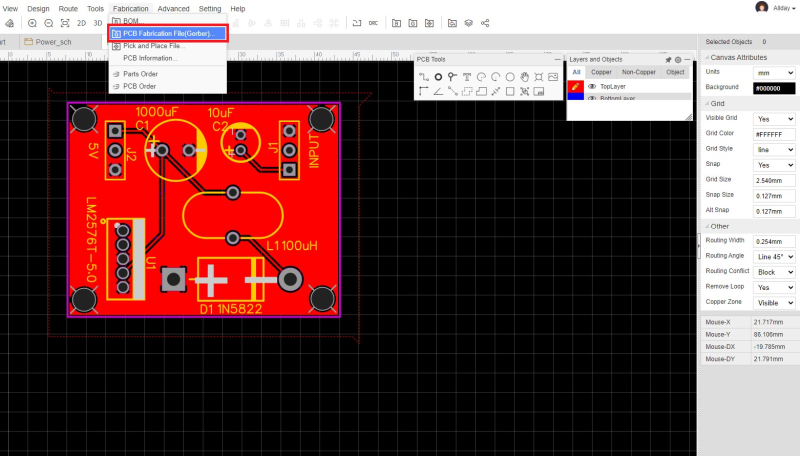
Task: Switch to the Object tab
Action: [675, 72]
